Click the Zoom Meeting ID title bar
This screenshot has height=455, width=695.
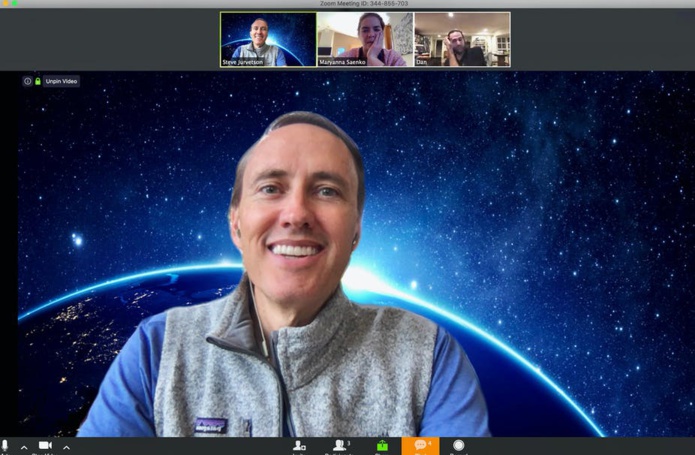tap(361, 4)
